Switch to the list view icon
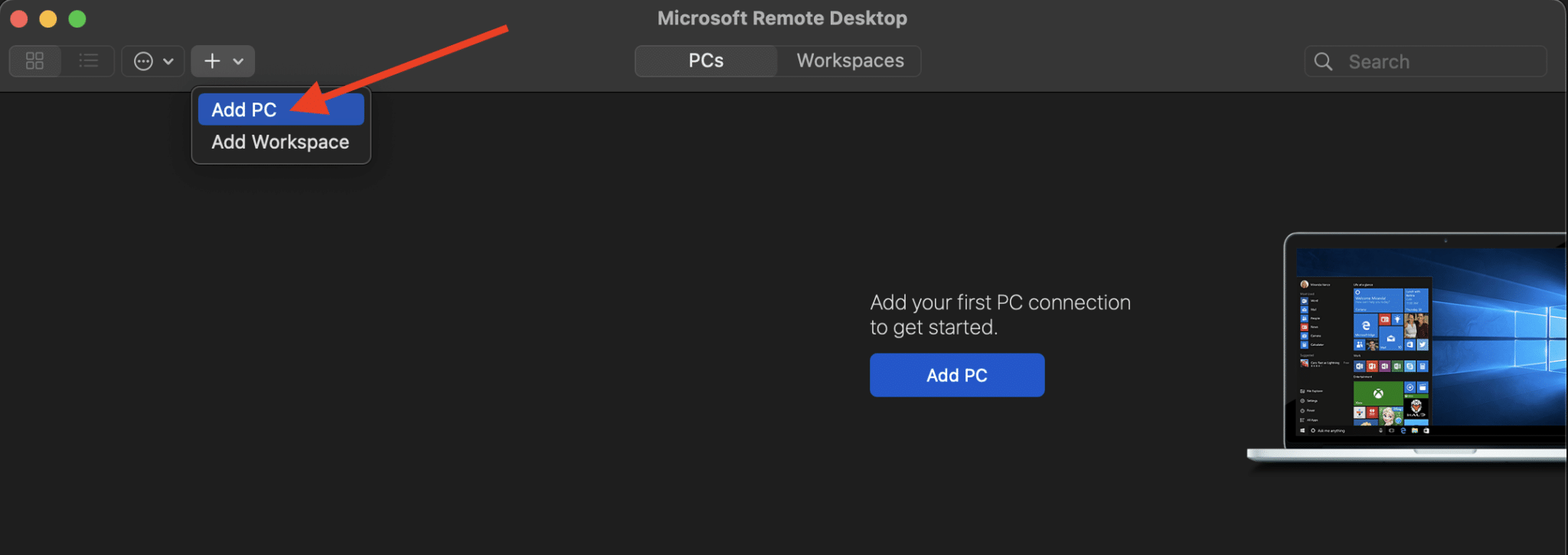The image size is (1568, 555). coord(88,60)
